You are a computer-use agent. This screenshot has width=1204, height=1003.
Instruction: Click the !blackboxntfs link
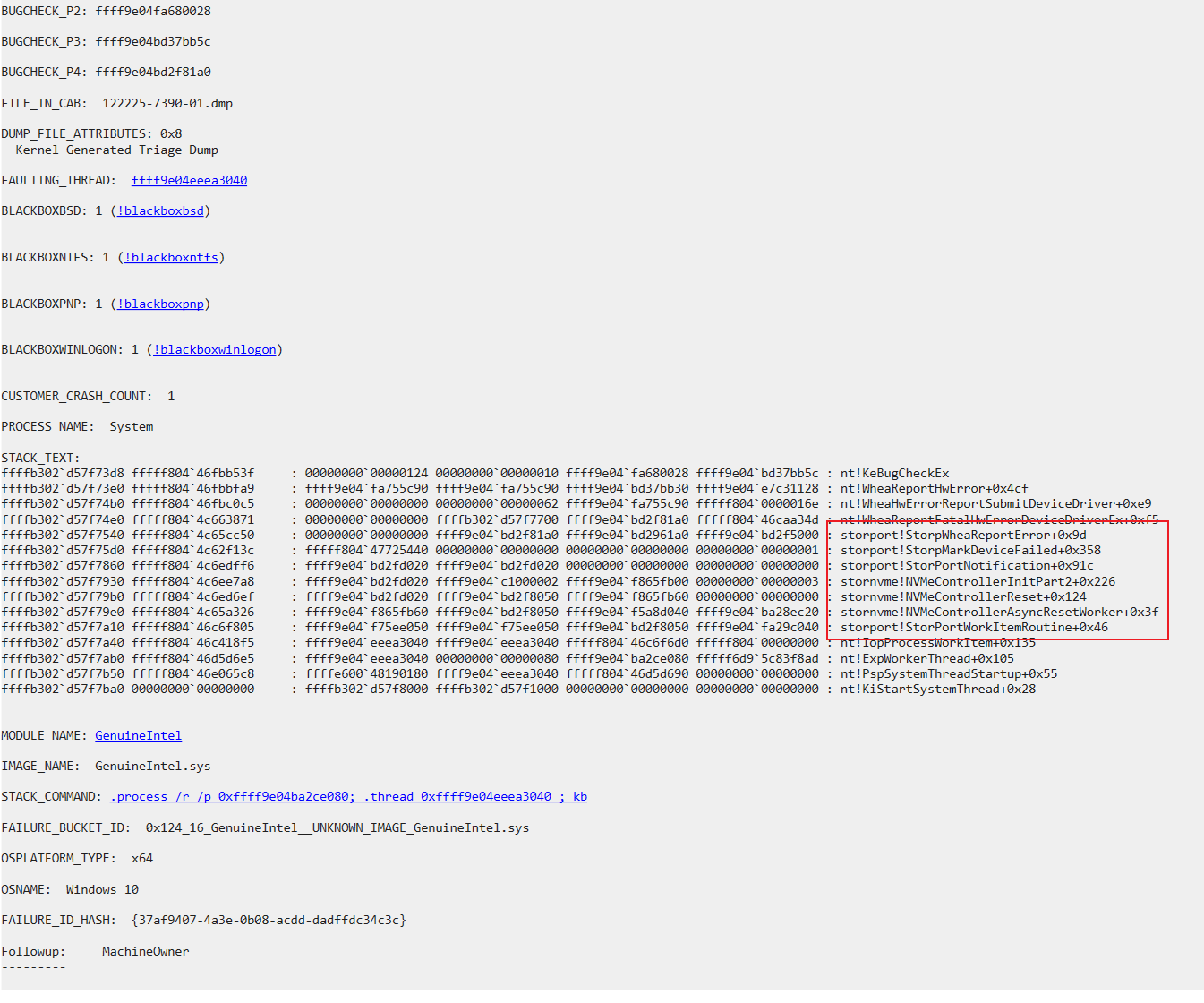pos(171,257)
